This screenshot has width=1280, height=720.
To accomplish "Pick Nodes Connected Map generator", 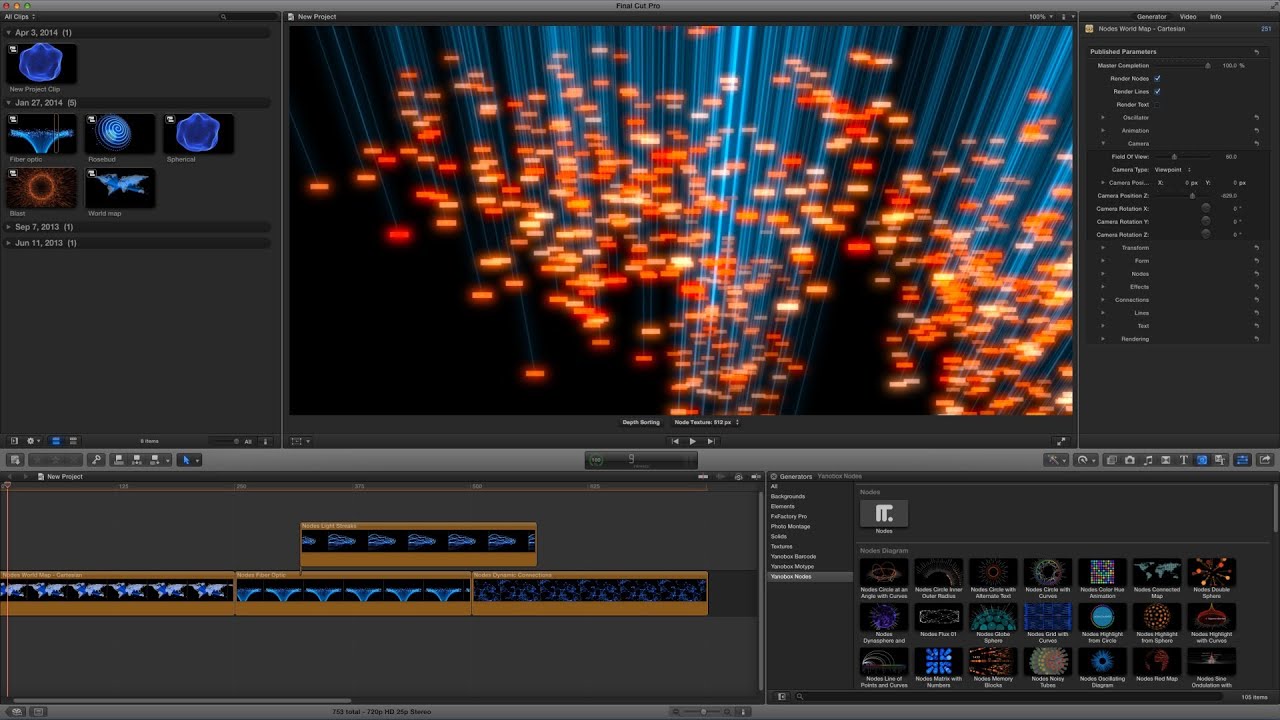I will click(x=1157, y=573).
